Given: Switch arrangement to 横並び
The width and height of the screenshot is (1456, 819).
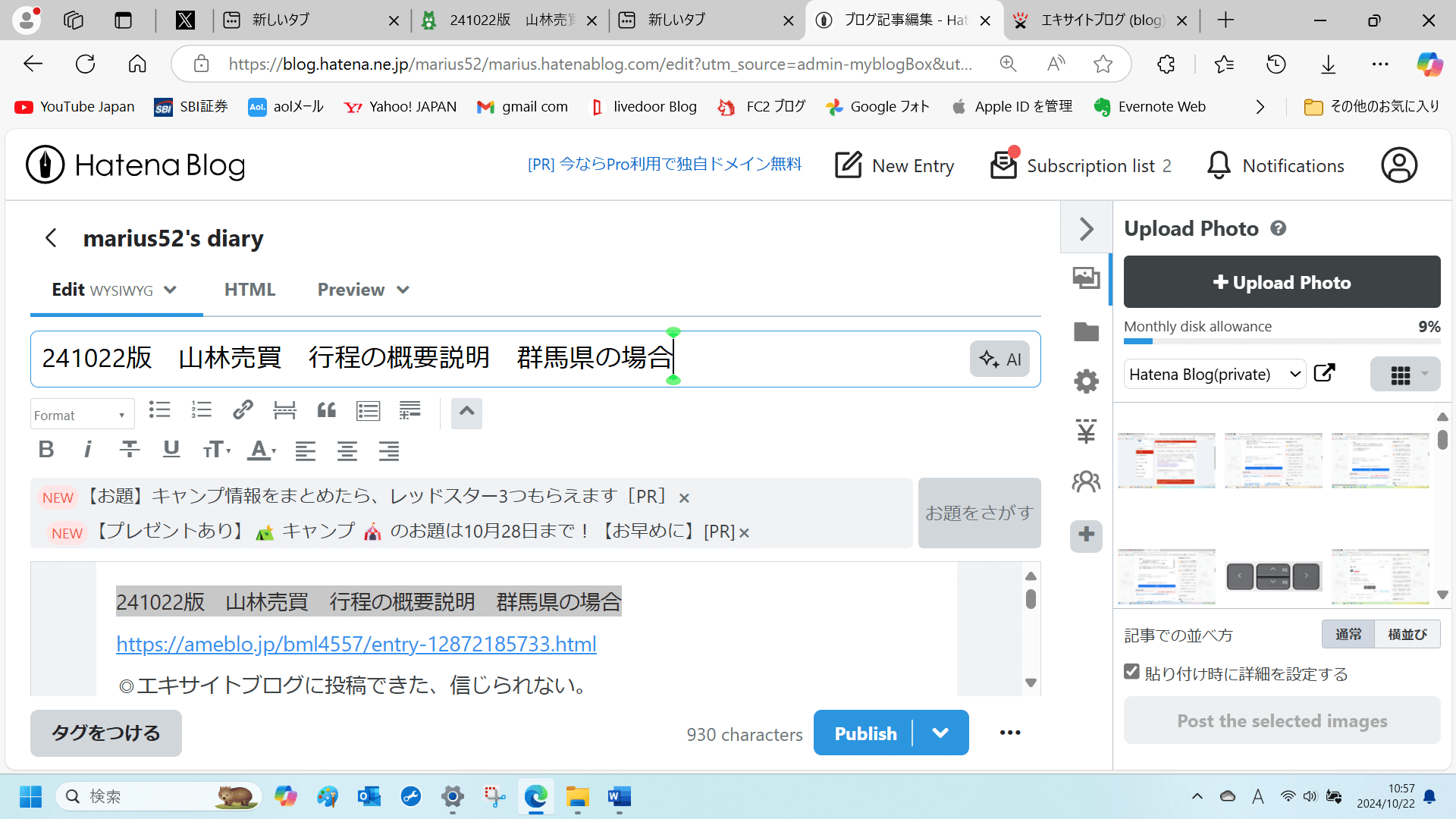Looking at the screenshot, I should tap(1407, 634).
